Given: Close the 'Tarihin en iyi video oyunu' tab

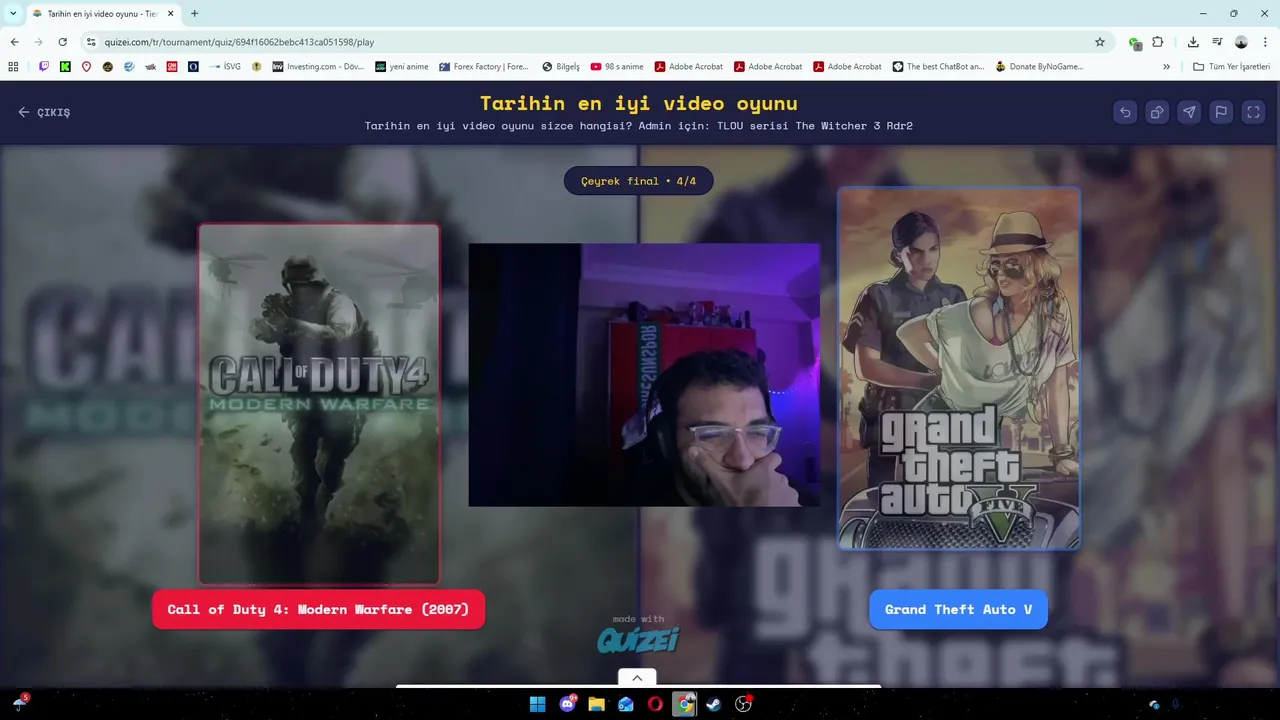Looking at the screenshot, I should coord(170,14).
